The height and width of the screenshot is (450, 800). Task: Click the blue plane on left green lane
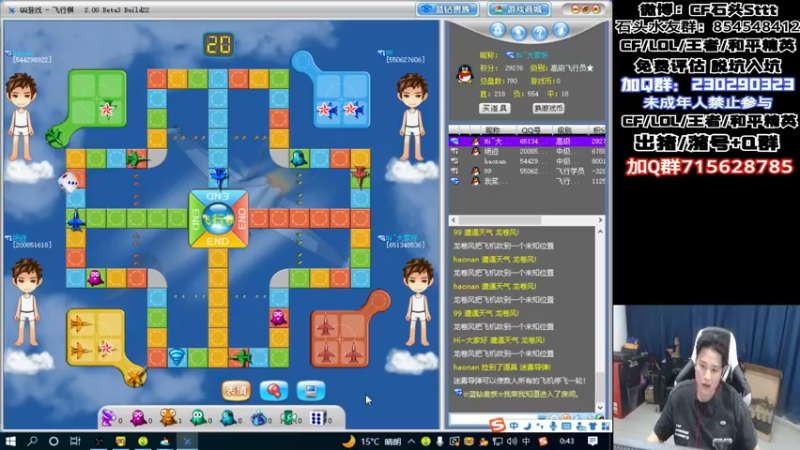(76, 220)
